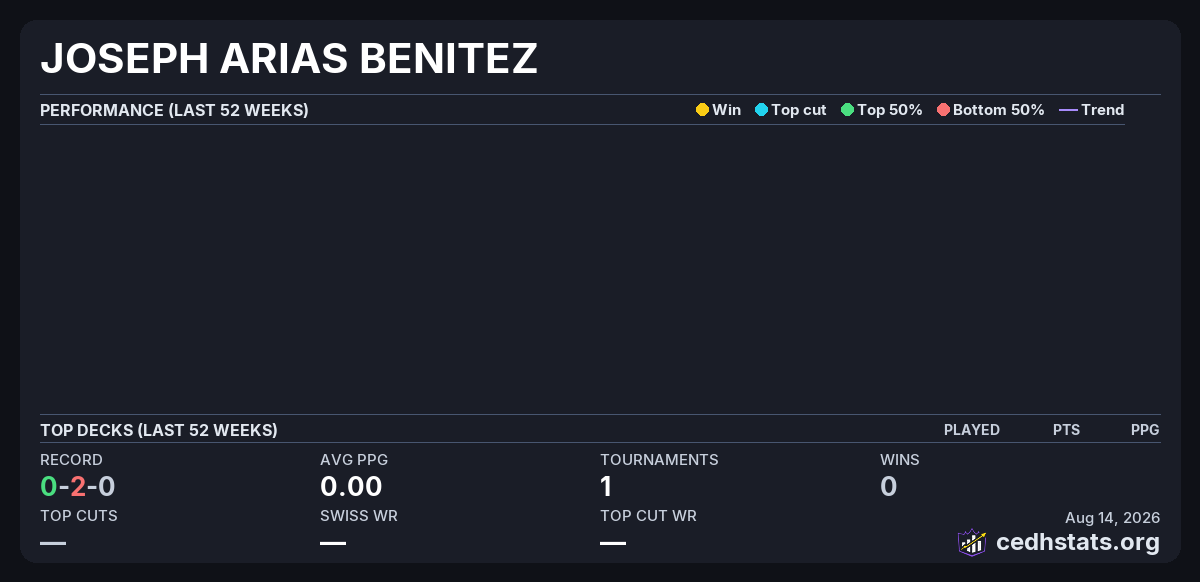Click the Aug 14, 2026 date
This screenshot has width=1200, height=582.
[x=1113, y=518]
